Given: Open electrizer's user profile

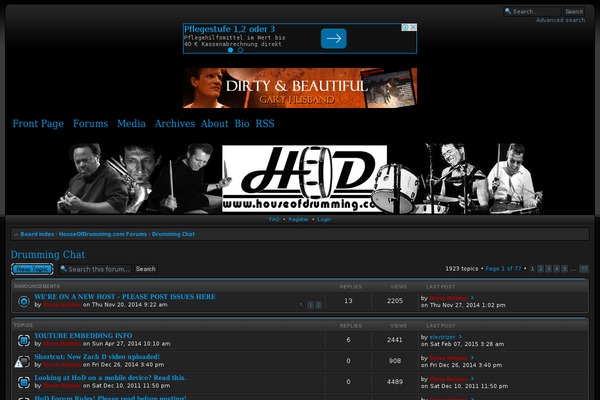Looking at the screenshot, I should [442, 337].
